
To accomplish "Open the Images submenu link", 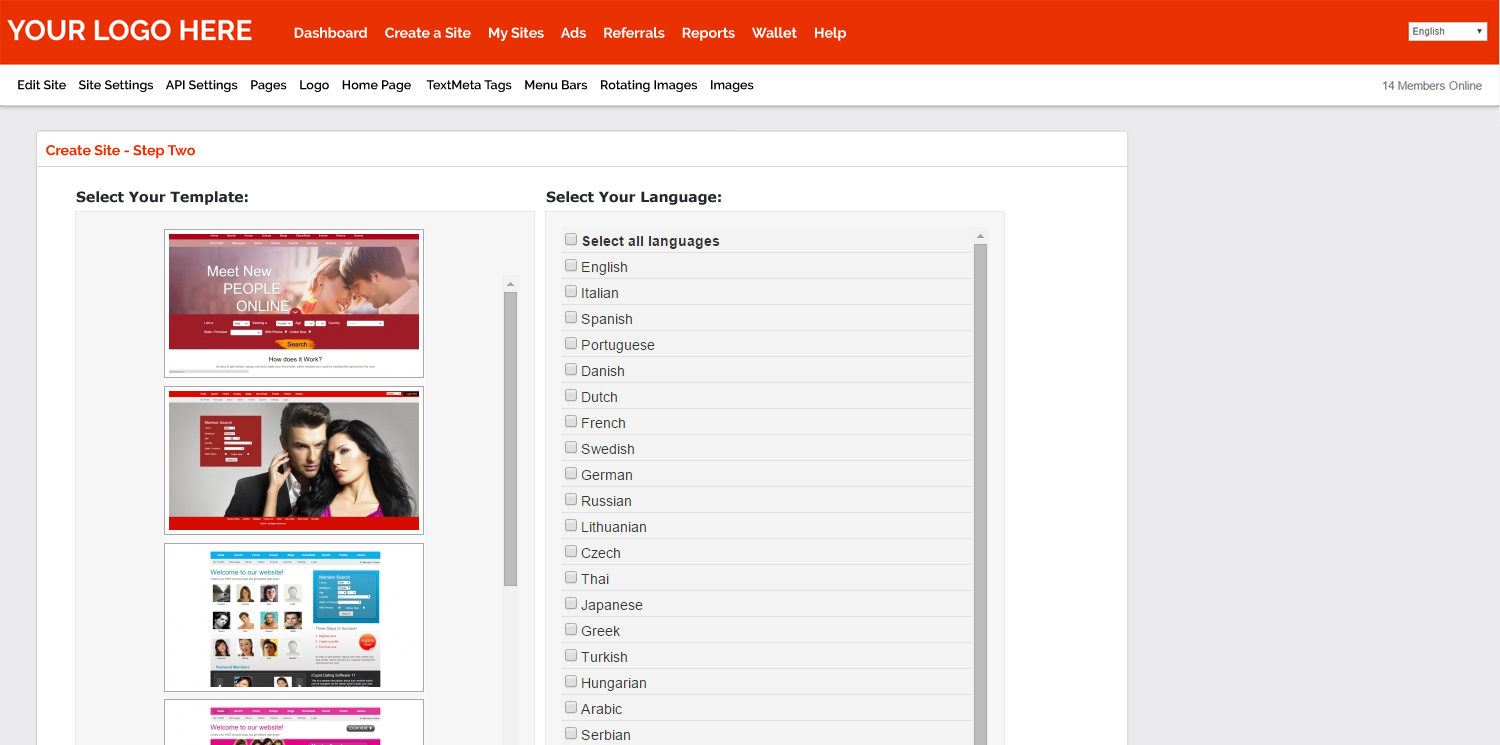I will tap(732, 85).
